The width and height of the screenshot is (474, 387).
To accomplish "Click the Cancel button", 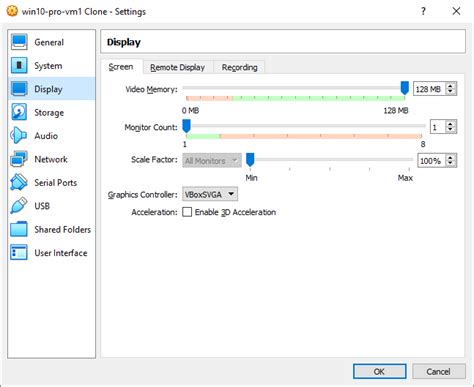I will pyautogui.click(x=438, y=371).
